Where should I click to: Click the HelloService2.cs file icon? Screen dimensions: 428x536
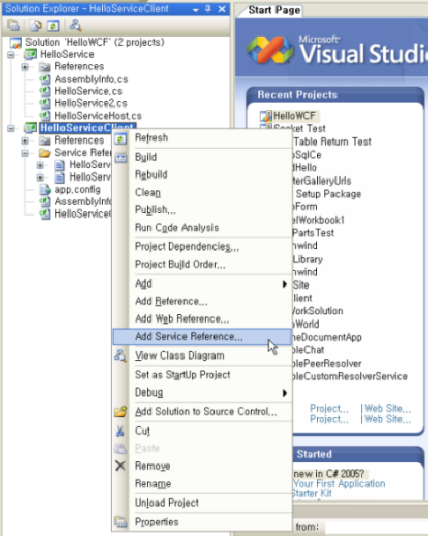pos(44,103)
